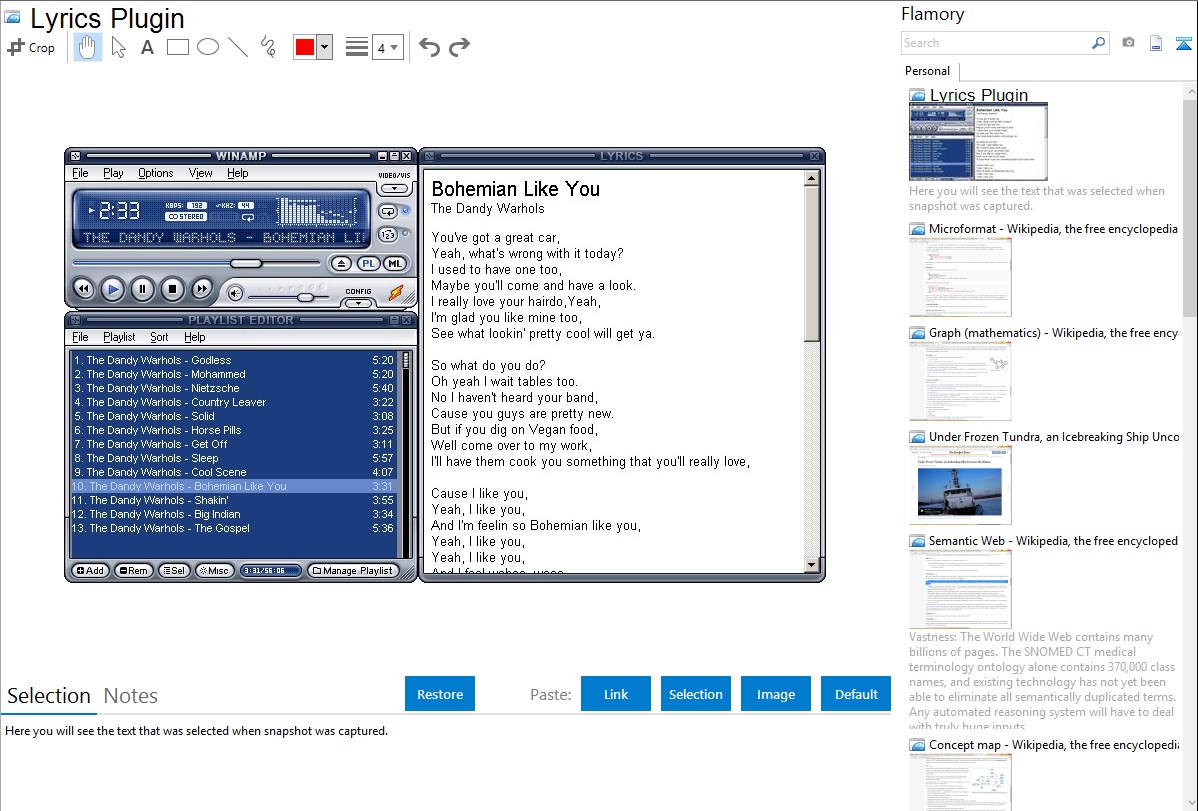Click Winamp play button
This screenshot has width=1198, height=811.
click(113, 289)
